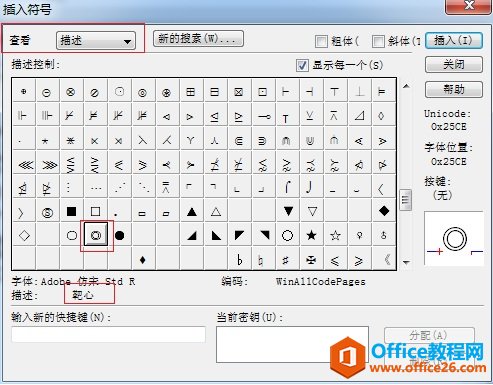Pick the circled minus symbol
Image resolution: width=493 pixels, height=385 pixels.
47,92
